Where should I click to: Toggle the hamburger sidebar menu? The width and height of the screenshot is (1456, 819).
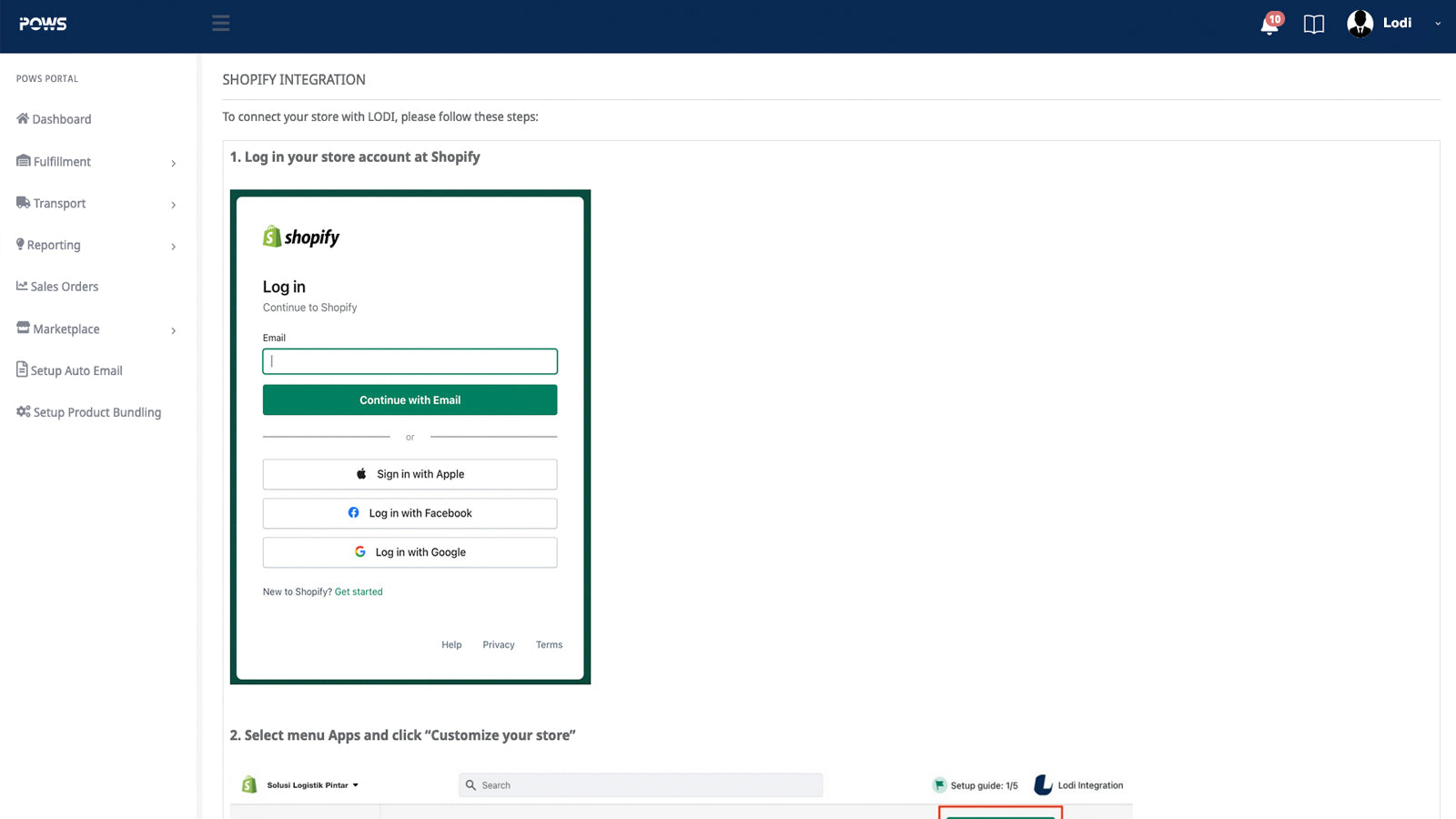[x=220, y=23]
